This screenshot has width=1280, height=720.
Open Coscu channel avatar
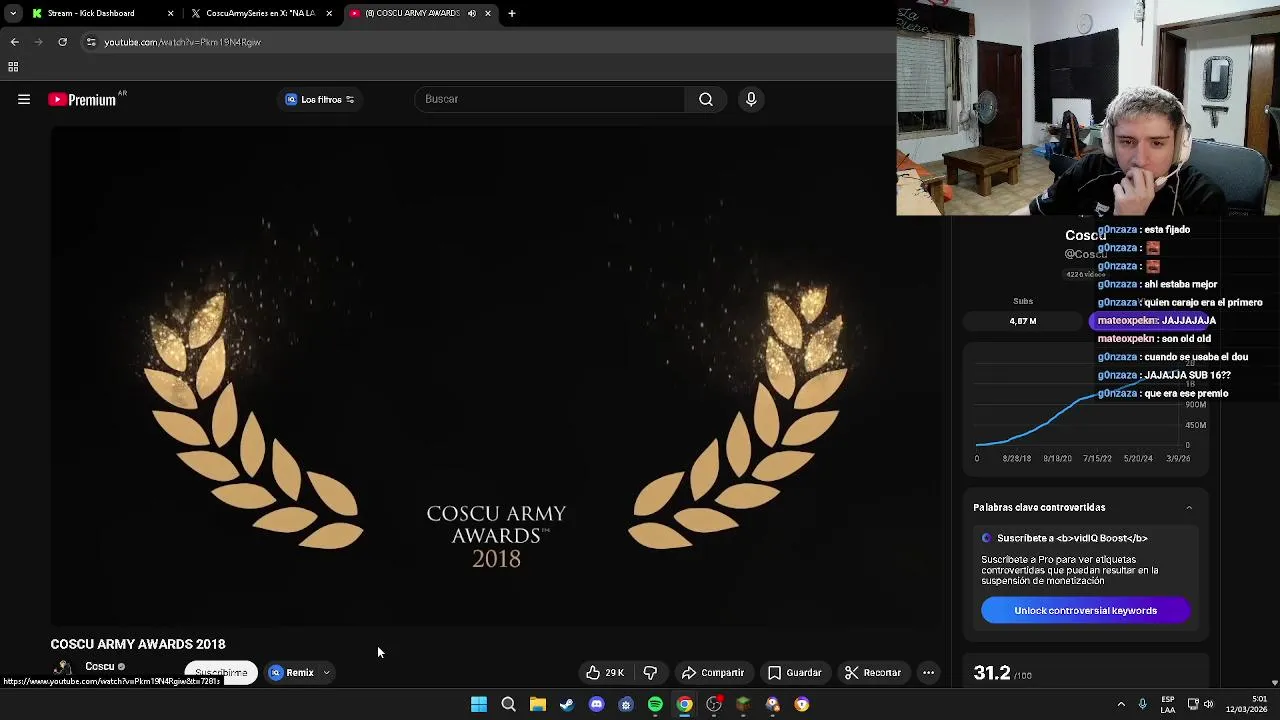tap(63, 669)
